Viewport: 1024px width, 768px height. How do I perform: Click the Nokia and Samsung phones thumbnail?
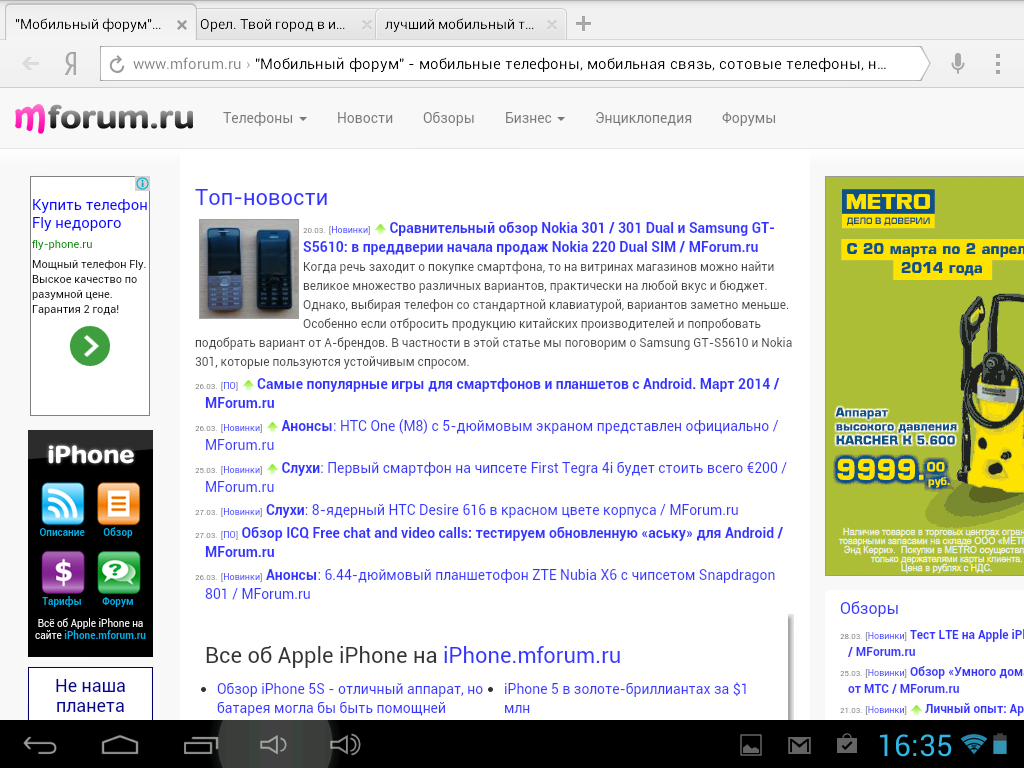(x=249, y=268)
